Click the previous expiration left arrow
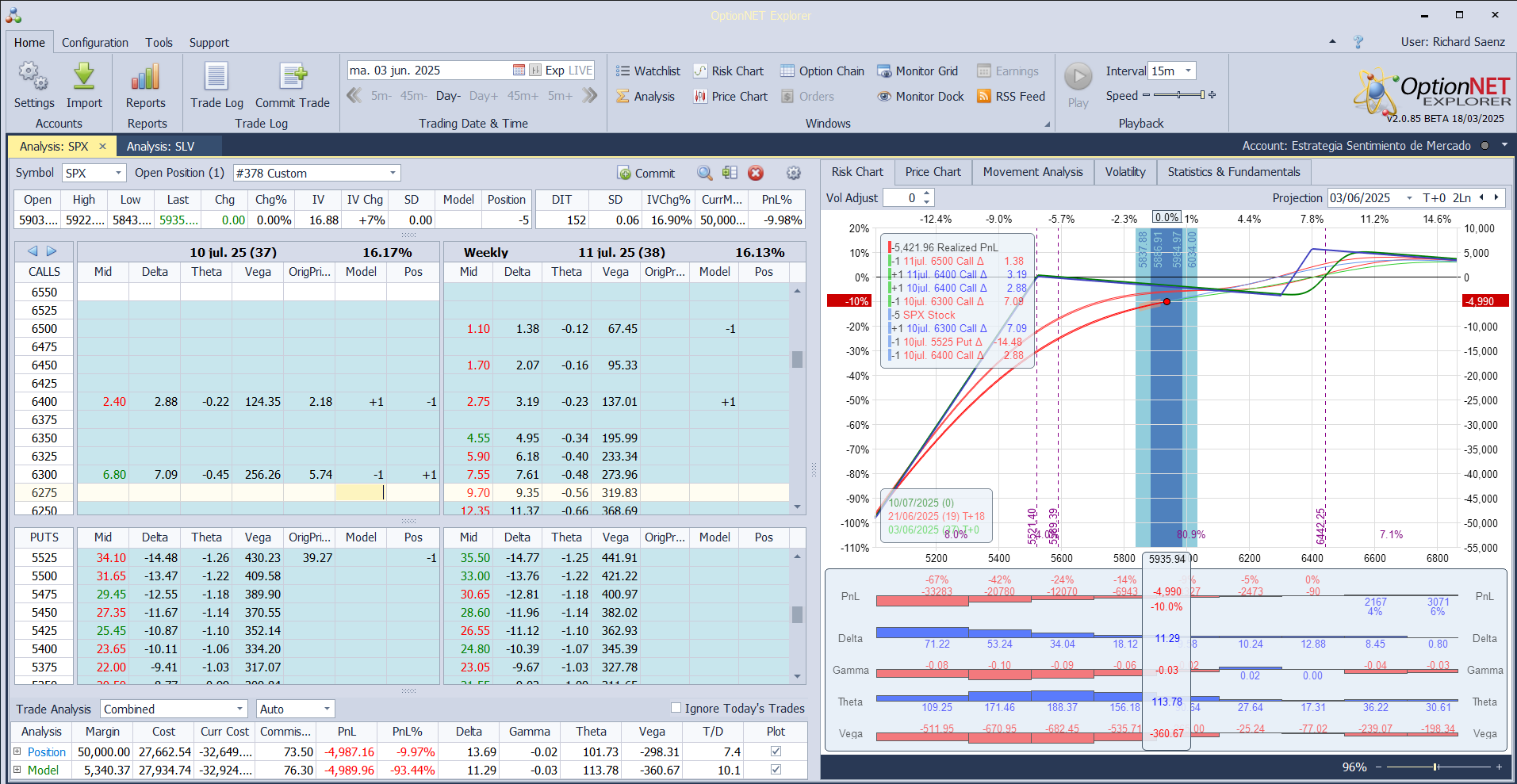The width and height of the screenshot is (1517, 784). 33,251
